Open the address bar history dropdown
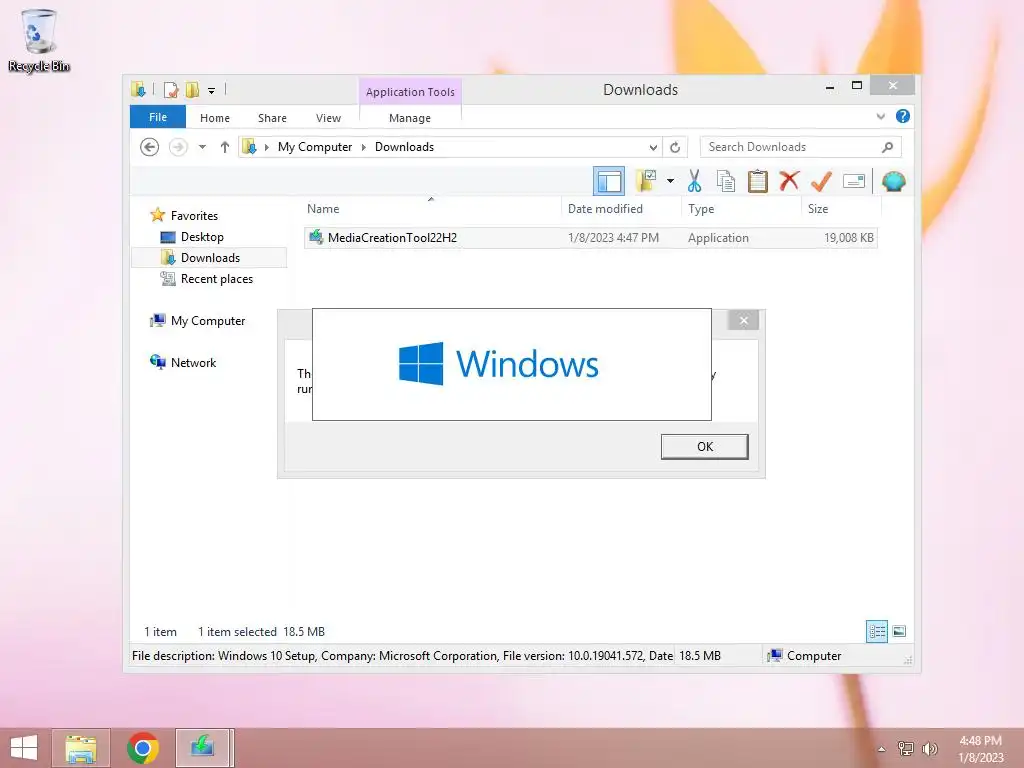 tap(652, 148)
